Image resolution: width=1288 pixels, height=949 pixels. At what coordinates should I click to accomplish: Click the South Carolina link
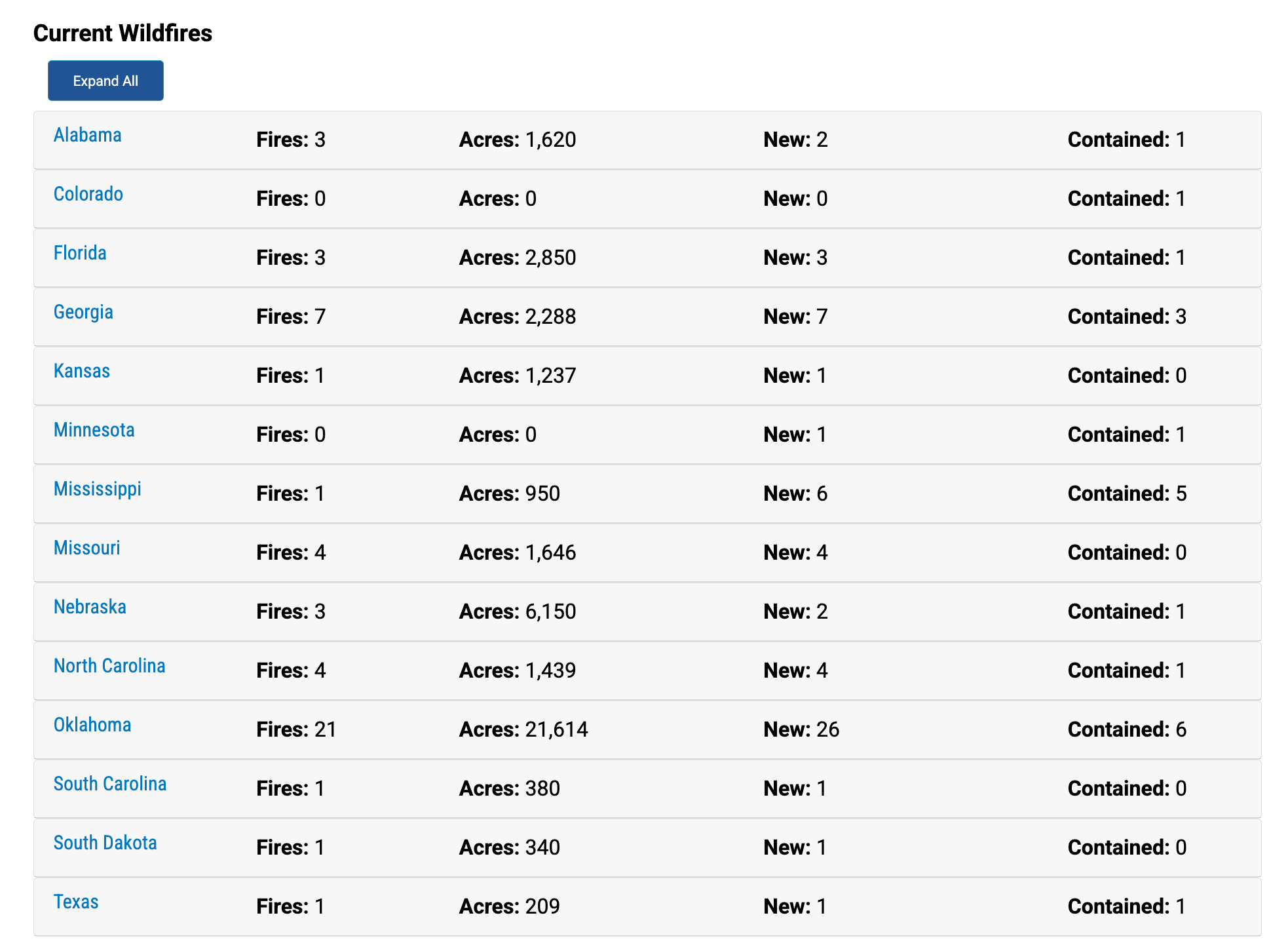(x=109, y=784)
